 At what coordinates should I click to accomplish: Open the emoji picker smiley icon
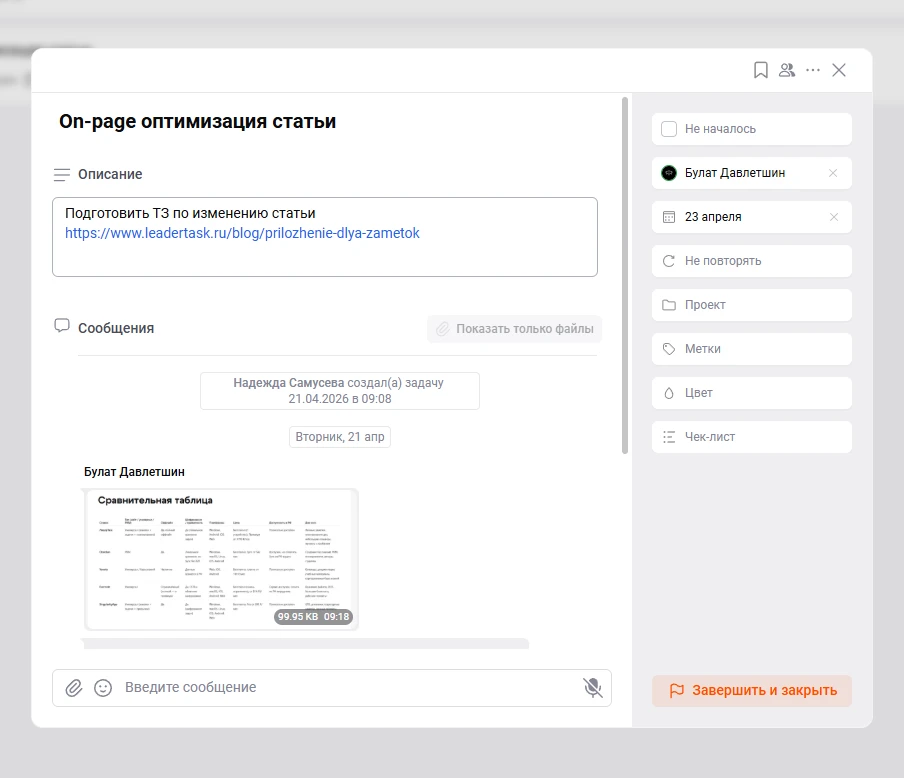click(x=102, y=688)
